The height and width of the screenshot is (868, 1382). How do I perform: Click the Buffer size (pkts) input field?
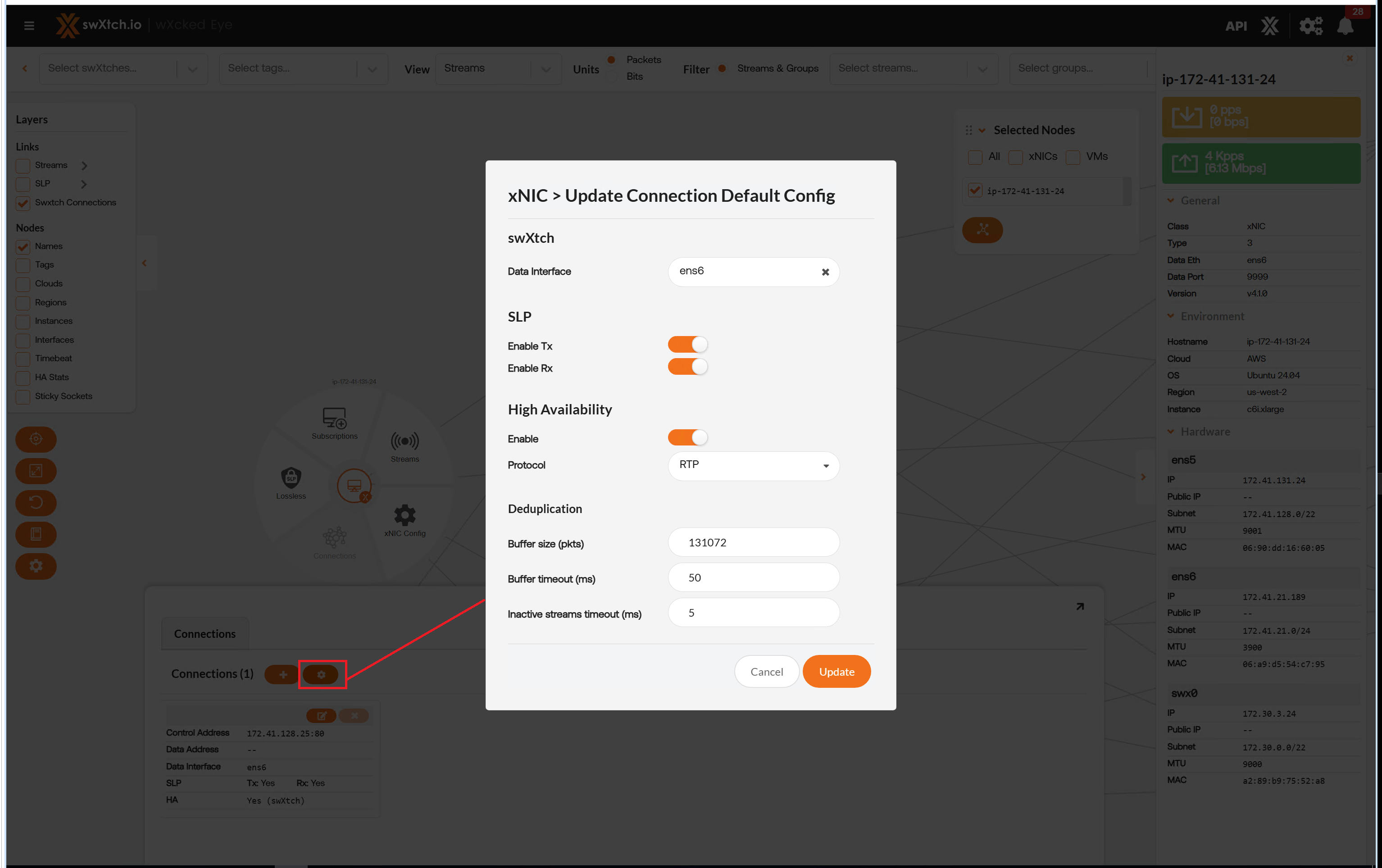(x=753, y=542)
